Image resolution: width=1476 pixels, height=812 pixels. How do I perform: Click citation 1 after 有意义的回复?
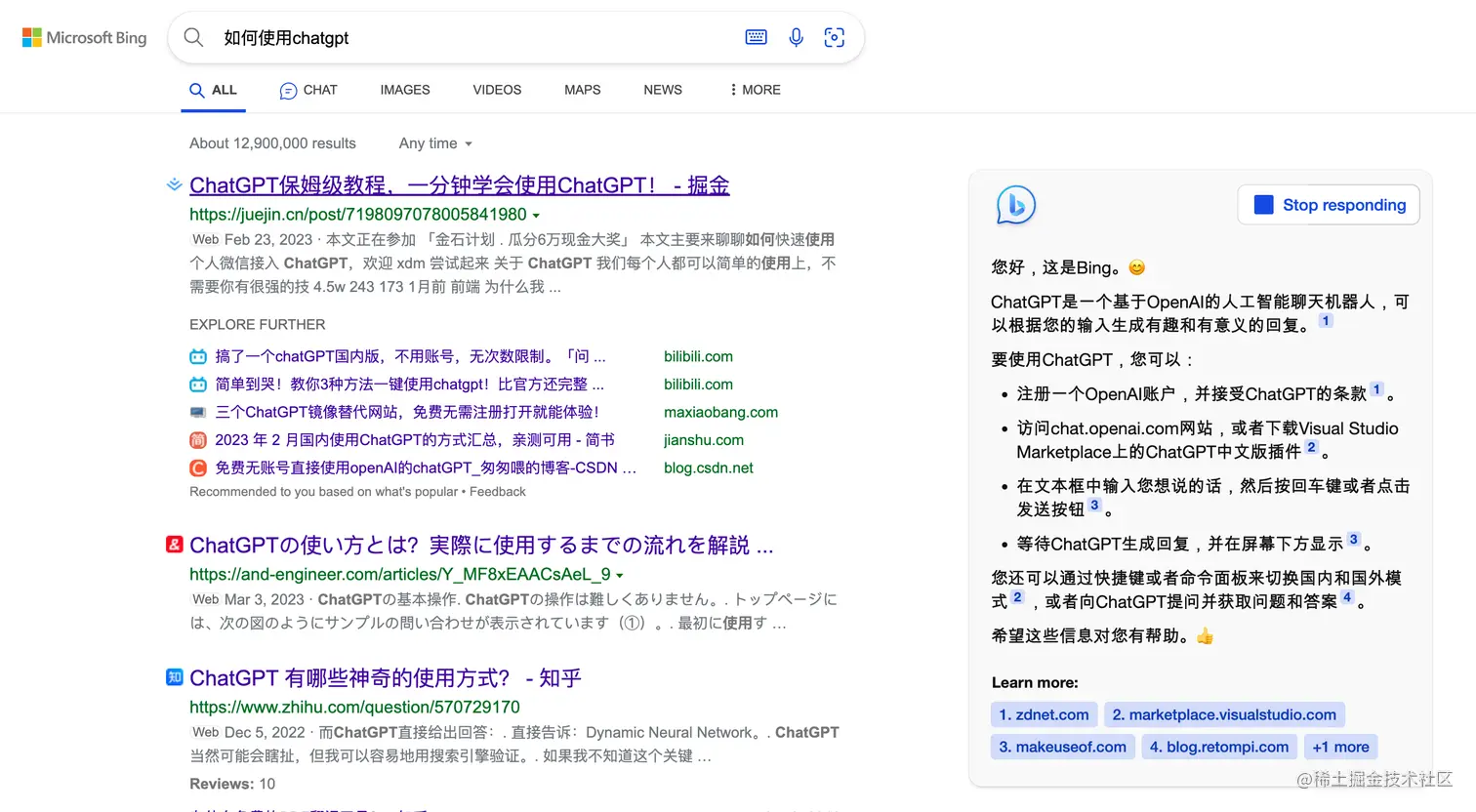(1326, 321)
